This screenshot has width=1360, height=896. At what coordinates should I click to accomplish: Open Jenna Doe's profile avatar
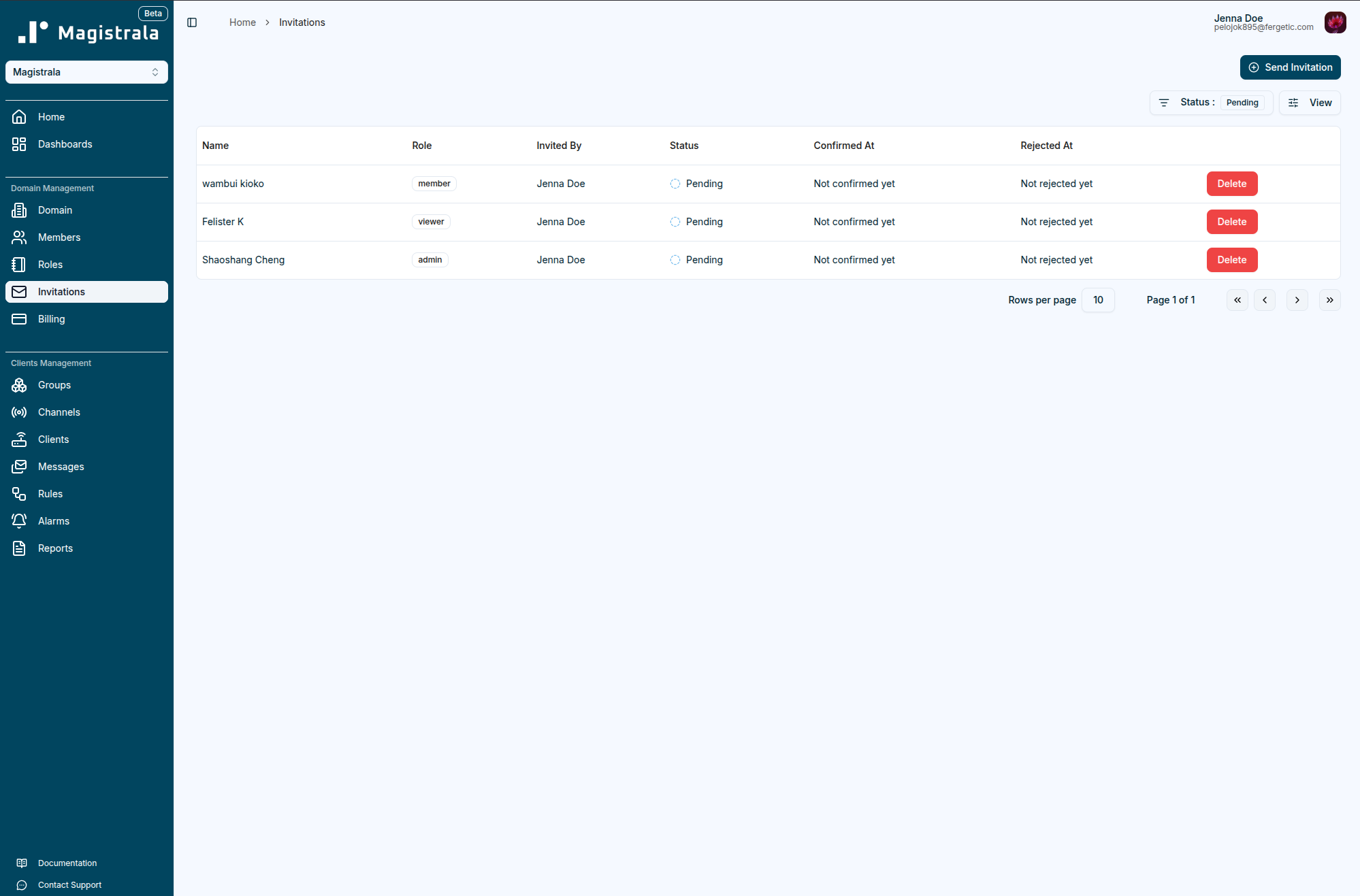click(1335, 22)
